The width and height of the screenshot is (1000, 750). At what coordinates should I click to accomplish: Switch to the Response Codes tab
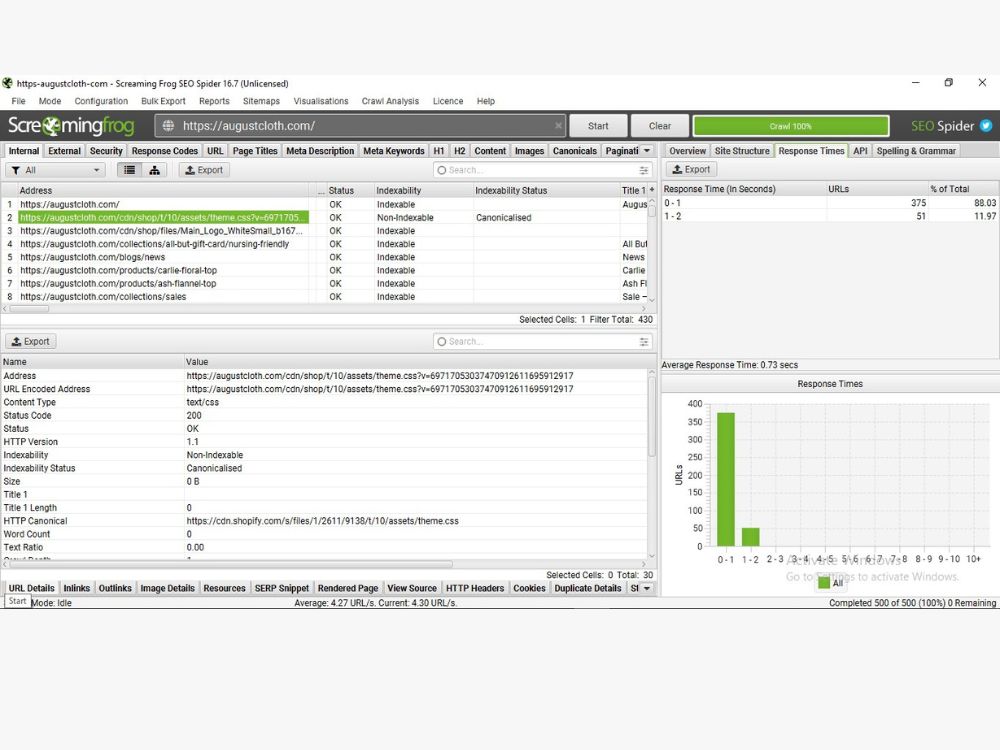point(165,151)
